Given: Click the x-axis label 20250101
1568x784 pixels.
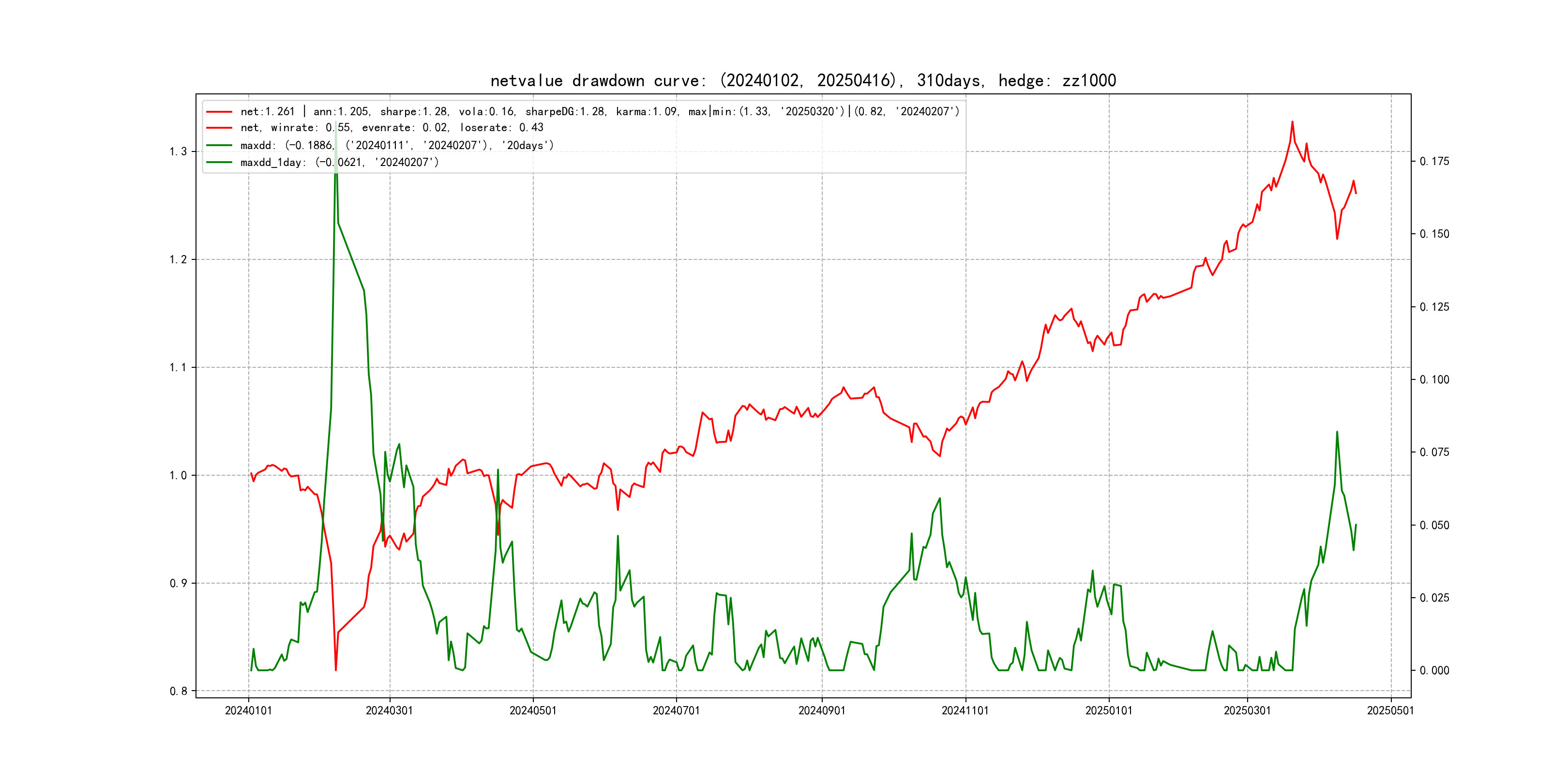Looking at the screenshot, I should [x=1108, y=711].
